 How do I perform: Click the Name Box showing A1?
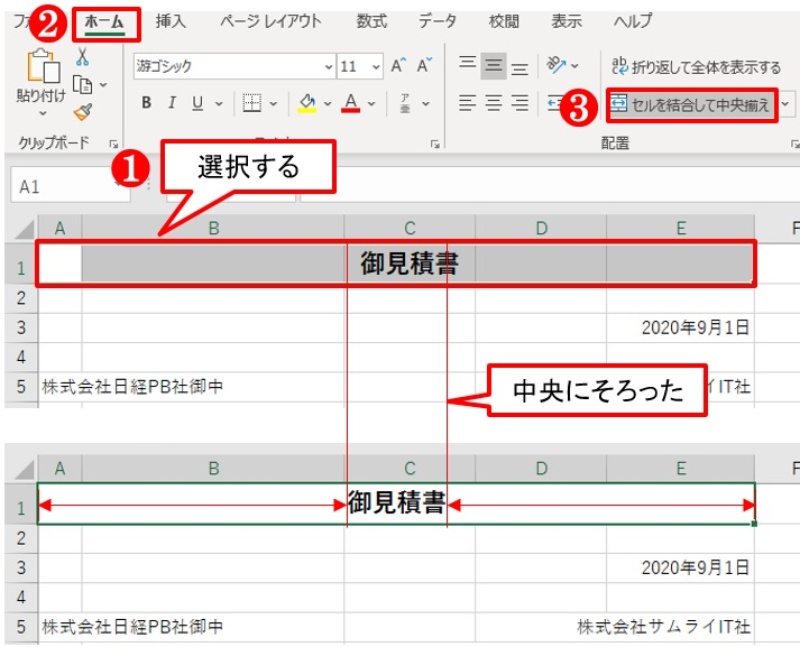tap(60, 186)
